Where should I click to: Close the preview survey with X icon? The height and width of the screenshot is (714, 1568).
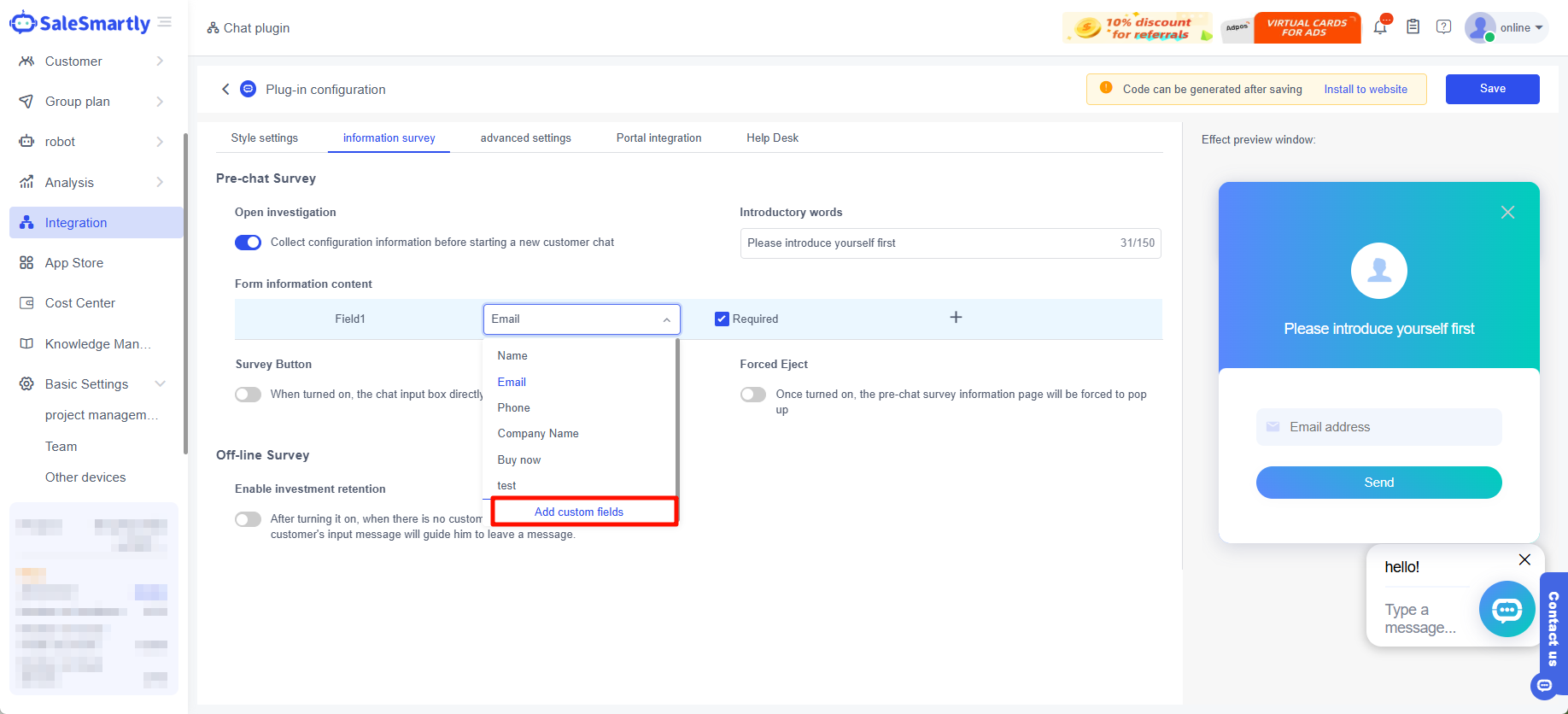pos(1507,213)
